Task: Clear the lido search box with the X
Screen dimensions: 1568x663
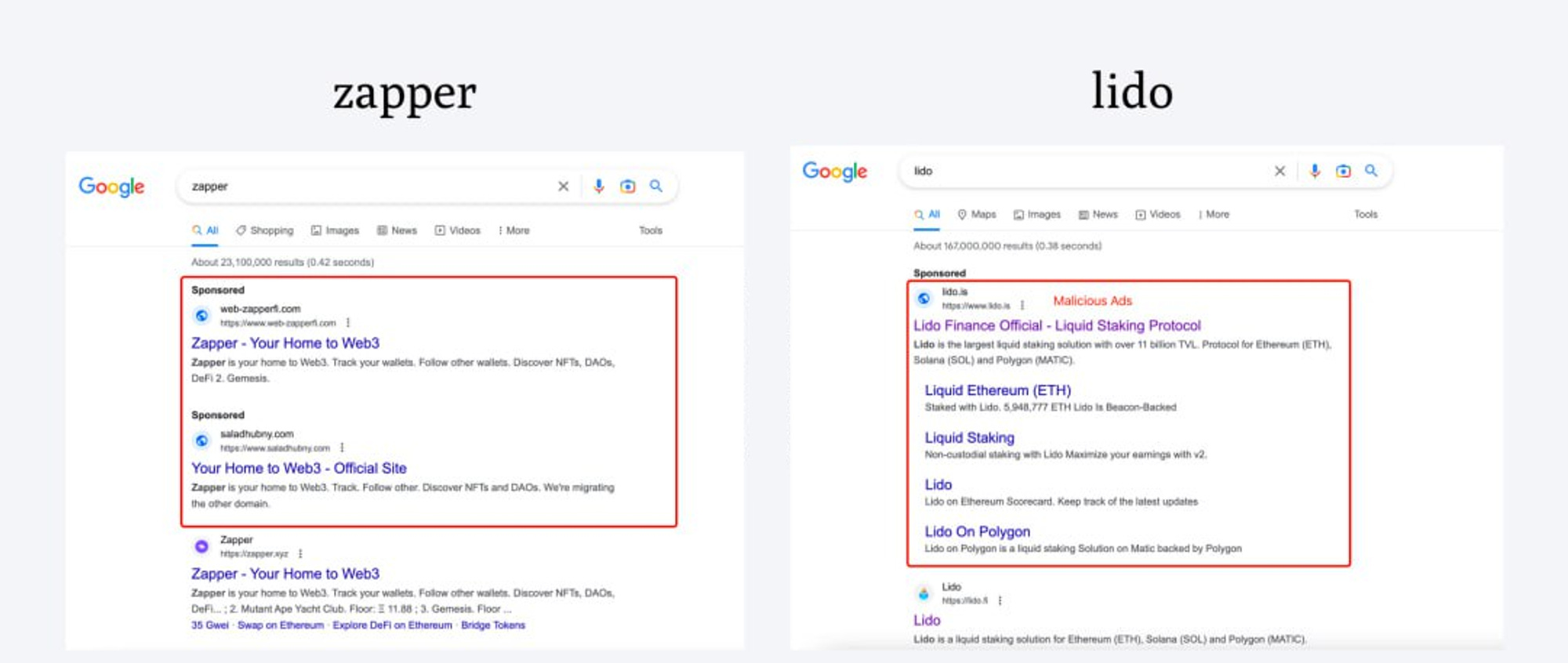Action: (1279, 171)
